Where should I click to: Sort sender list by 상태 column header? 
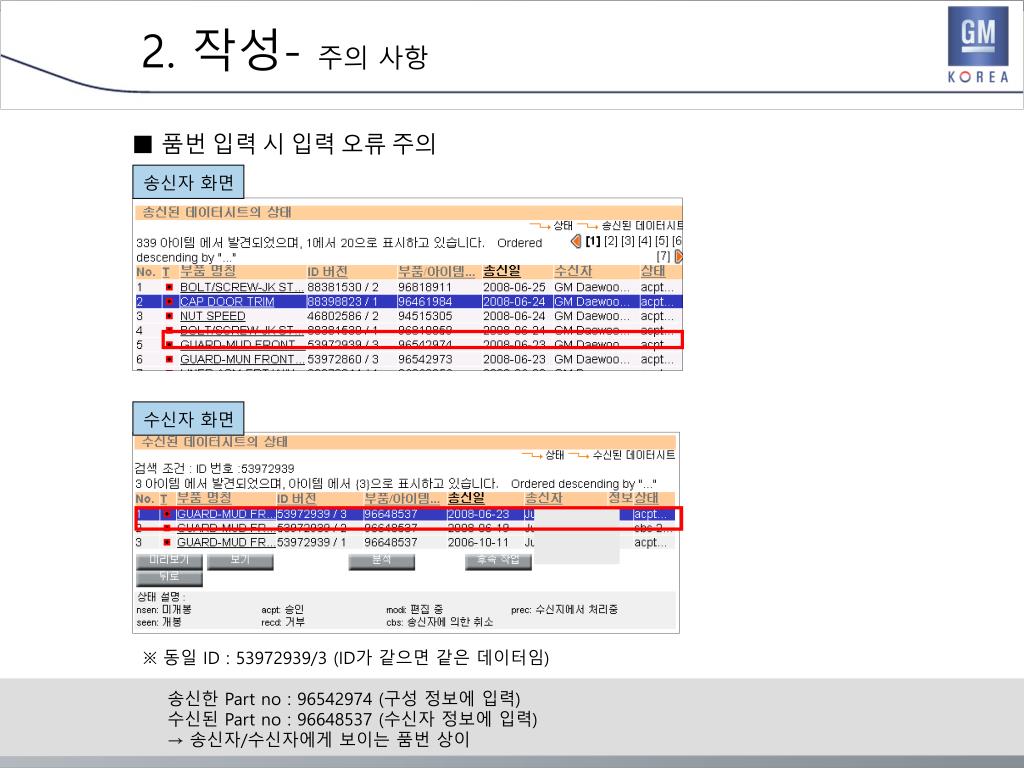pyautogui.click(x=652, y=271)
